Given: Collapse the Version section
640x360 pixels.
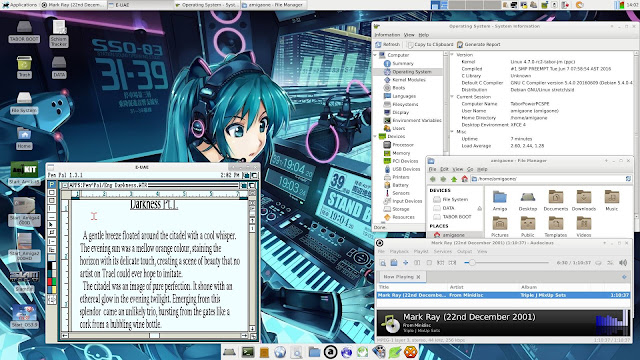Looking at the screenshot, I should point(452,54).
